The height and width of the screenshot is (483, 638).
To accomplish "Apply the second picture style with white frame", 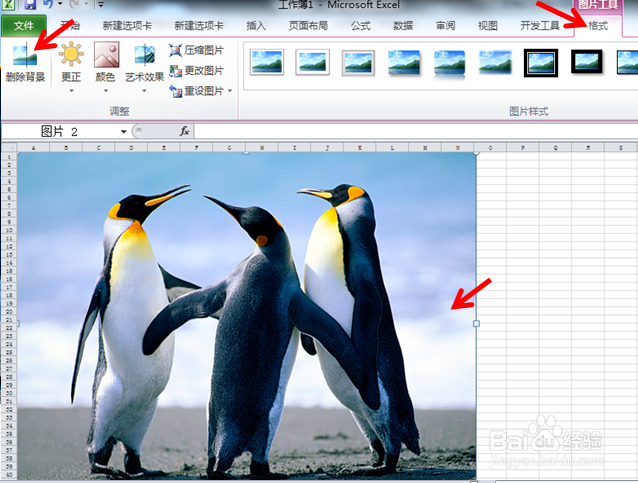I will (312, 62).
